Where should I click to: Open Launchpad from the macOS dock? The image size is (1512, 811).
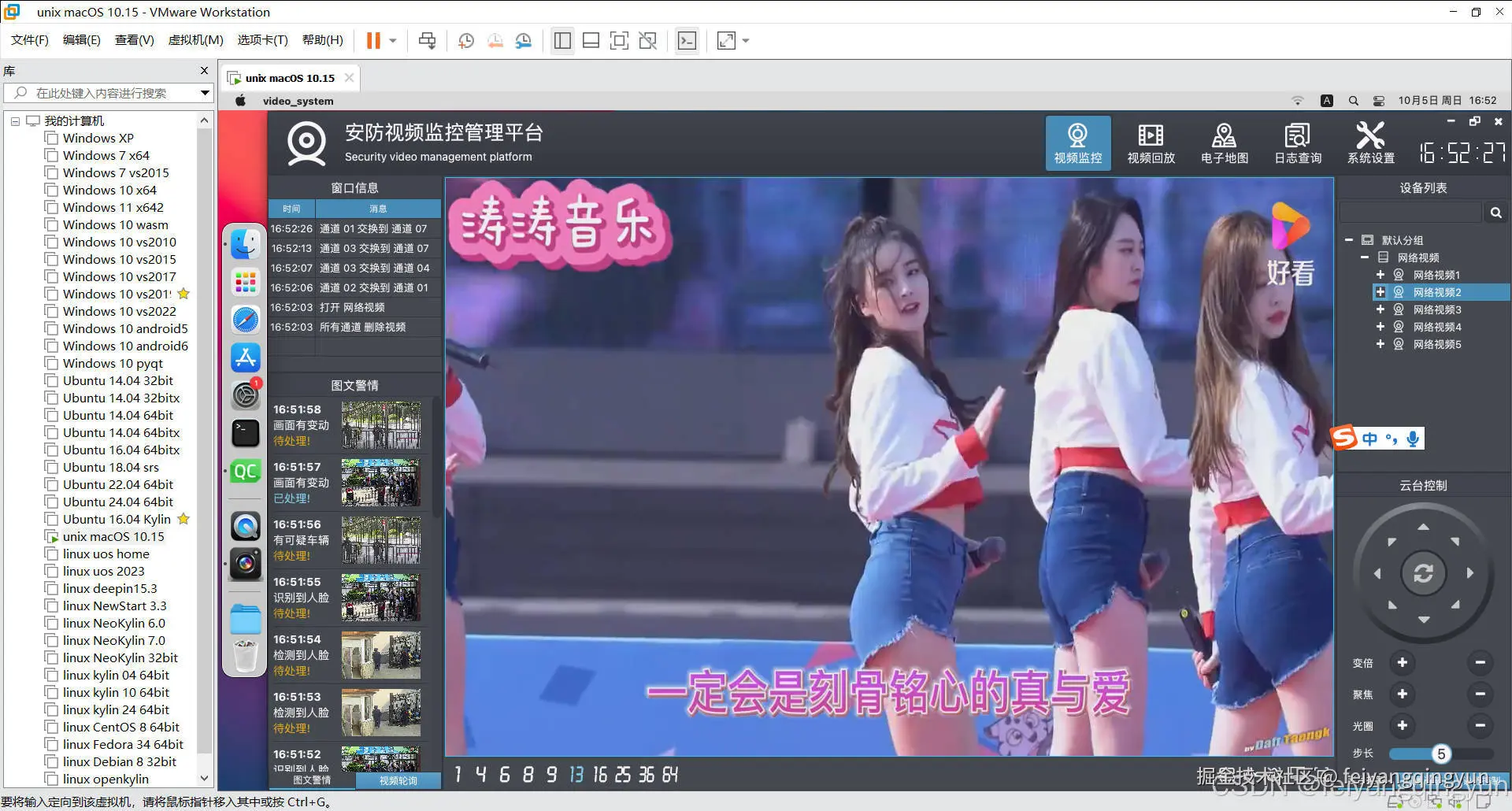[x=246, y=282]
